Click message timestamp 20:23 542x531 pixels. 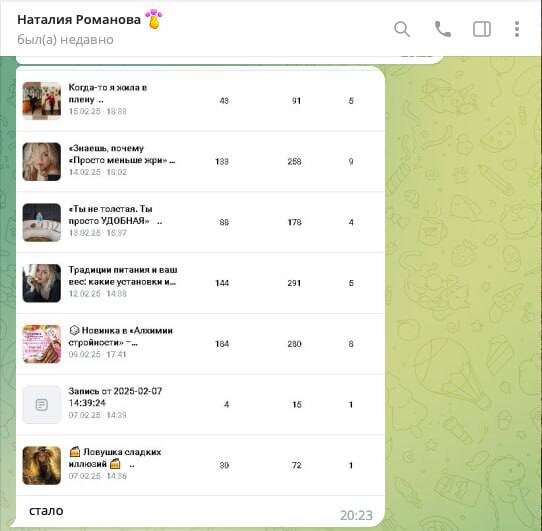pyautogui.click(x=356, y=515)
